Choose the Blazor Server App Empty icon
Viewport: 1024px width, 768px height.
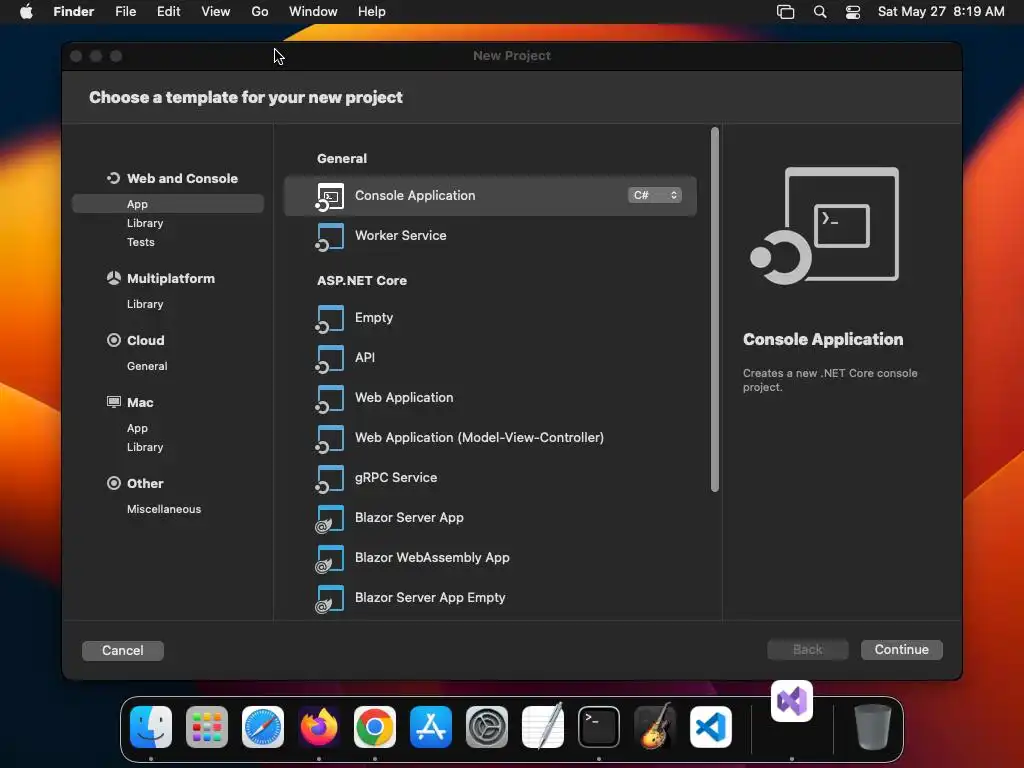tap(330, 598)
